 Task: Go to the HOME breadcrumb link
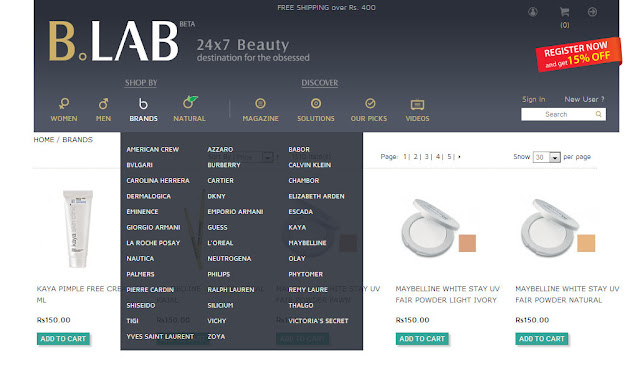click(x=44, y=140)
